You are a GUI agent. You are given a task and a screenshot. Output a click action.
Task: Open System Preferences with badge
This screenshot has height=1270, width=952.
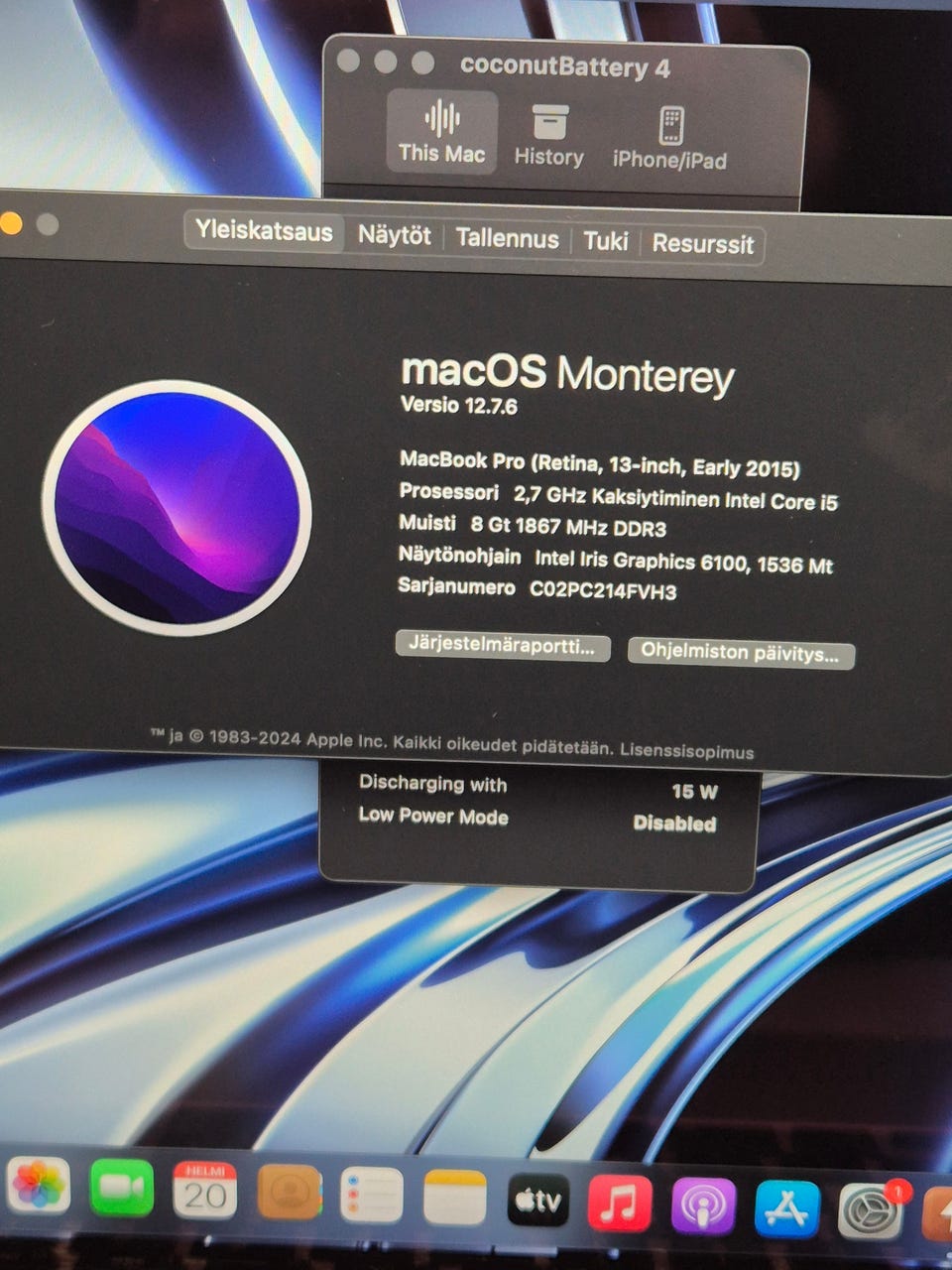pyautogui.click(x=871, y=1210)
